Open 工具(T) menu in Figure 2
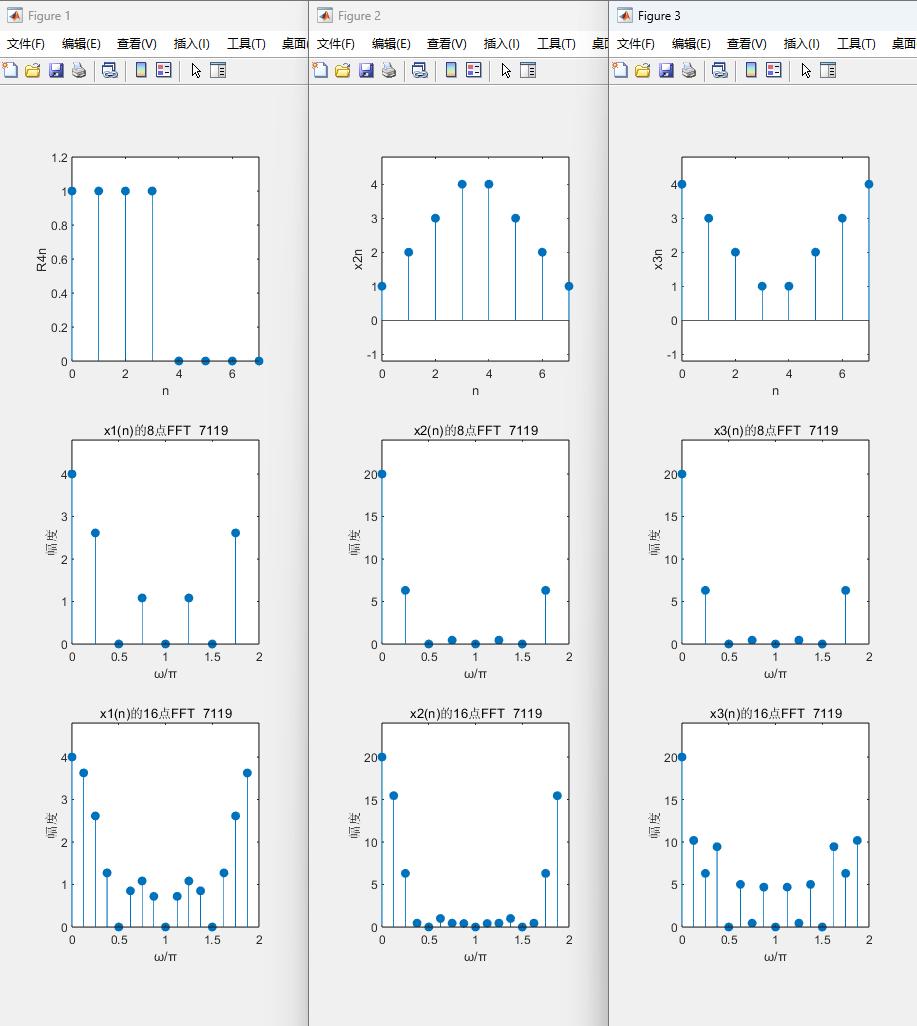 pos(556,44)
